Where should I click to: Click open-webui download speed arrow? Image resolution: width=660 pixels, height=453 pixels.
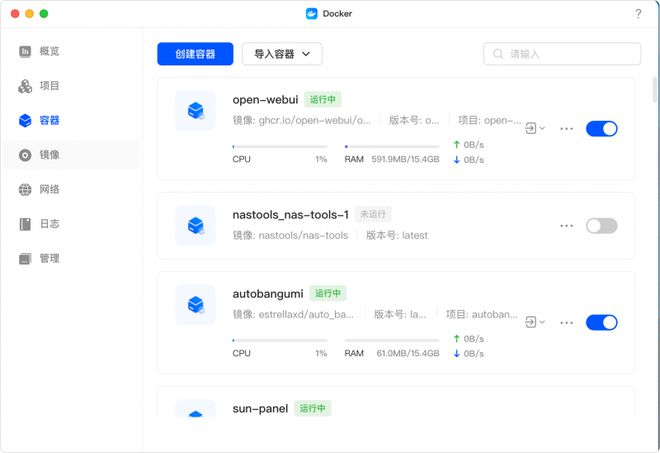[456, 160]
